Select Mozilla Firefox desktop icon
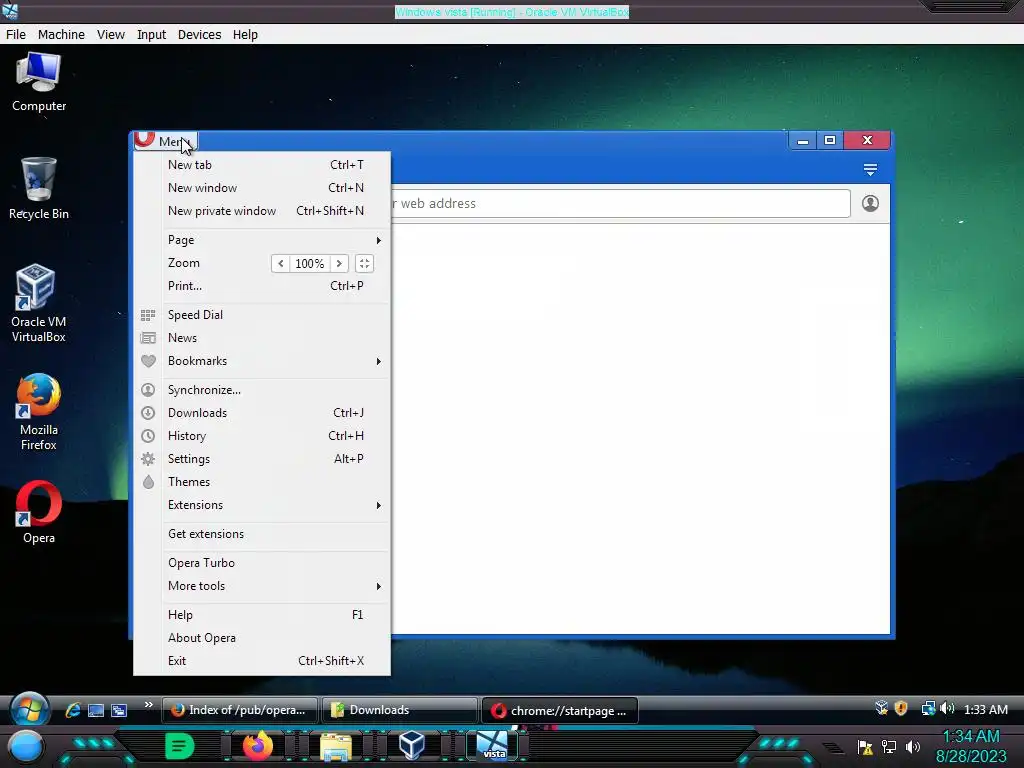 (39, 412)
